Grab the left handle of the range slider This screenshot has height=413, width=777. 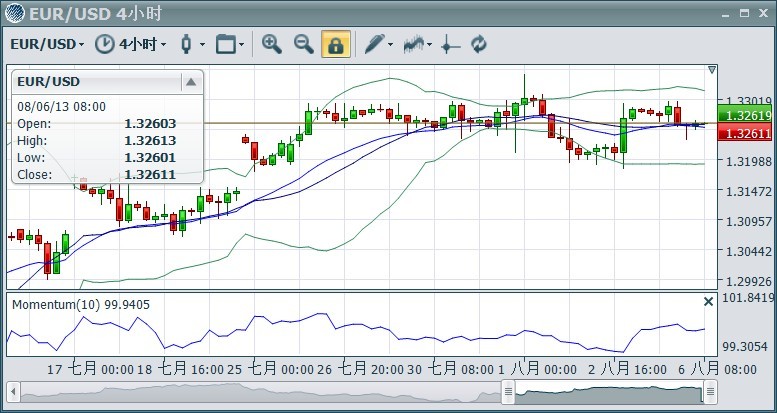(508, 393)
